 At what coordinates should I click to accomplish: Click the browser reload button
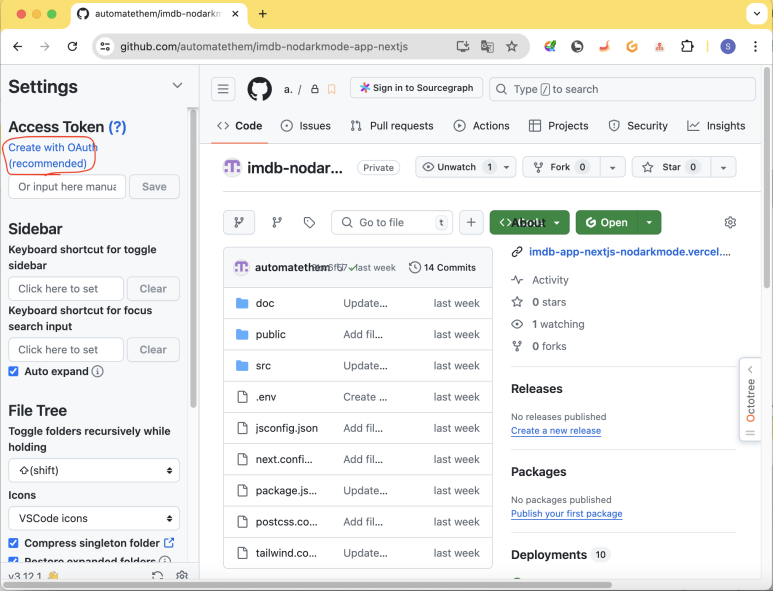pos(72,46)
